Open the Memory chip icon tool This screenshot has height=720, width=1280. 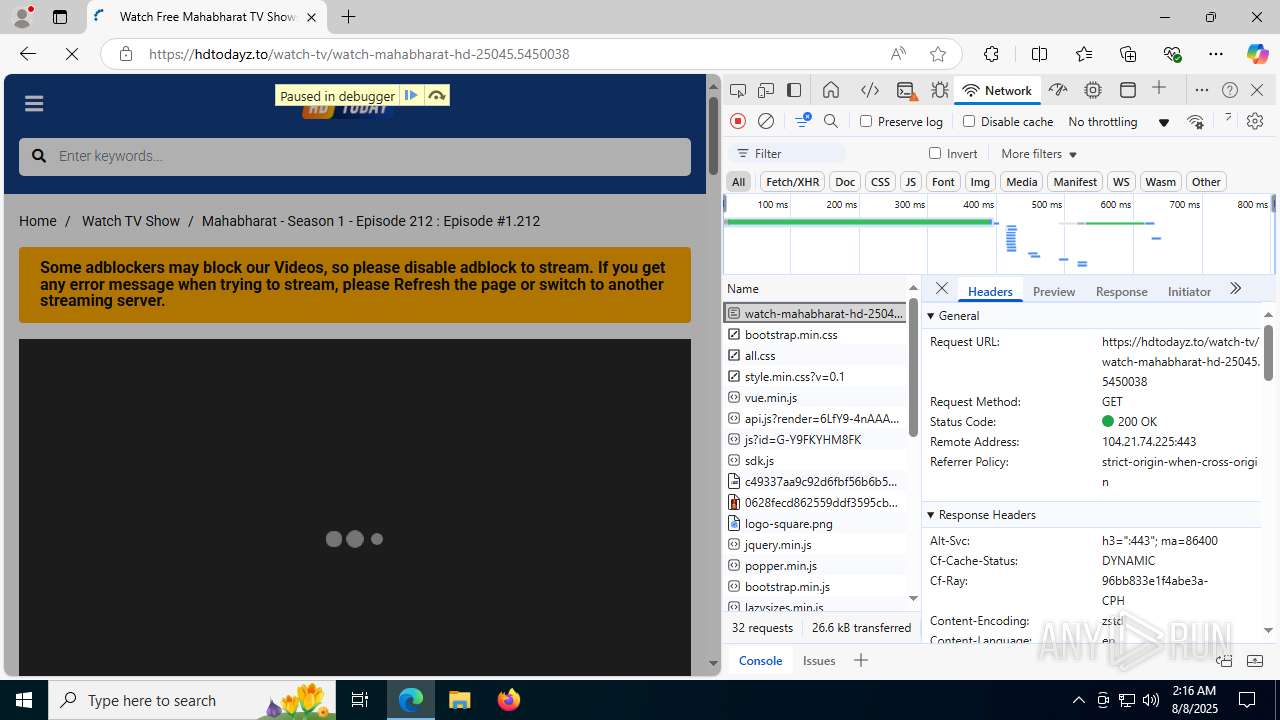point(1093,90)
